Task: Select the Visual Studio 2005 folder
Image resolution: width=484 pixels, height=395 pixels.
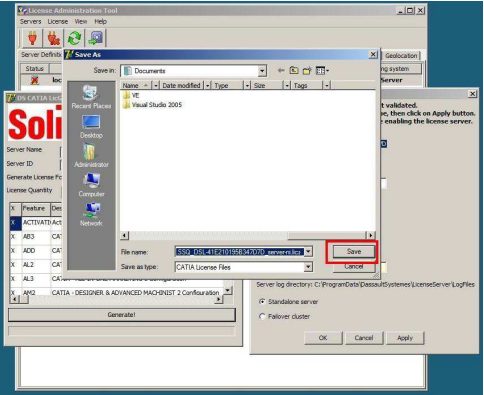Action: [153, 105]
